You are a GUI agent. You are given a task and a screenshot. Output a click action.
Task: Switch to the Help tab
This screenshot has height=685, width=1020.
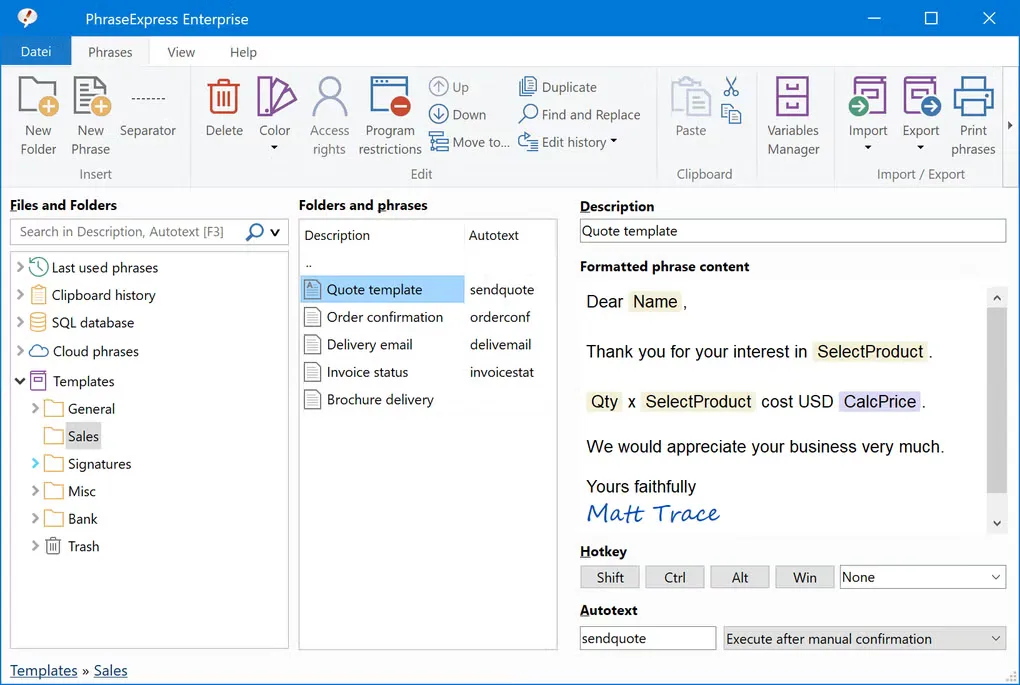click(x=243, y=52)
